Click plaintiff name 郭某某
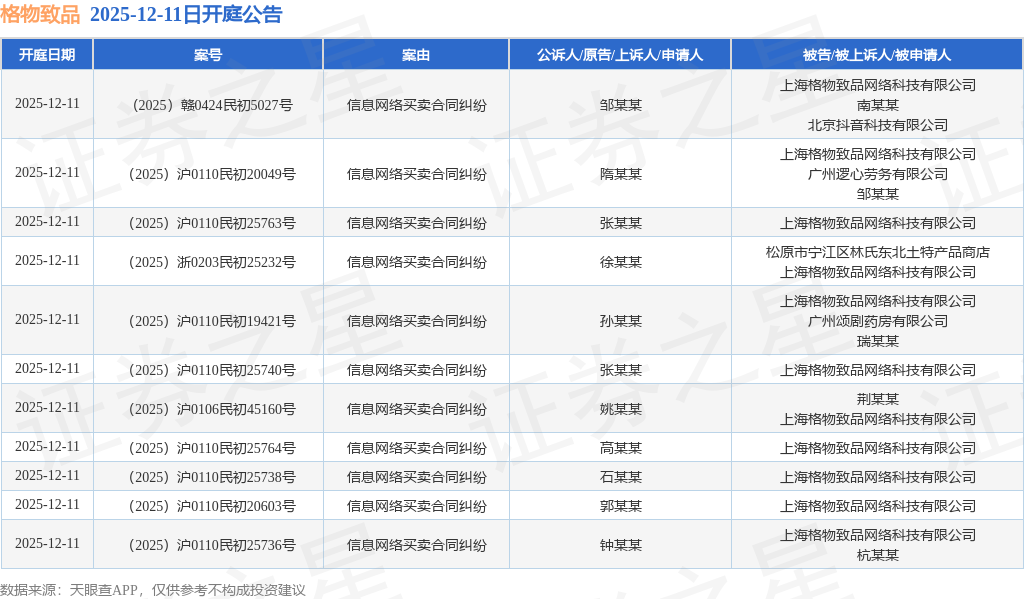The height and width of the screenshot is (599, 1024). coord(620,506)
